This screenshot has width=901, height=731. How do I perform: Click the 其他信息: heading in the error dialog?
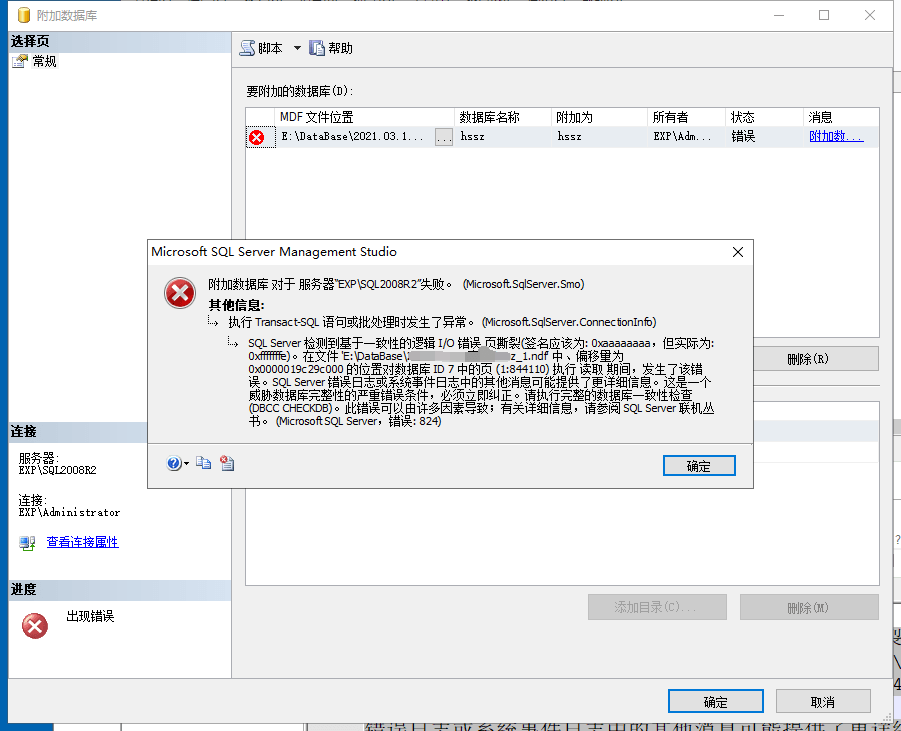236,305
